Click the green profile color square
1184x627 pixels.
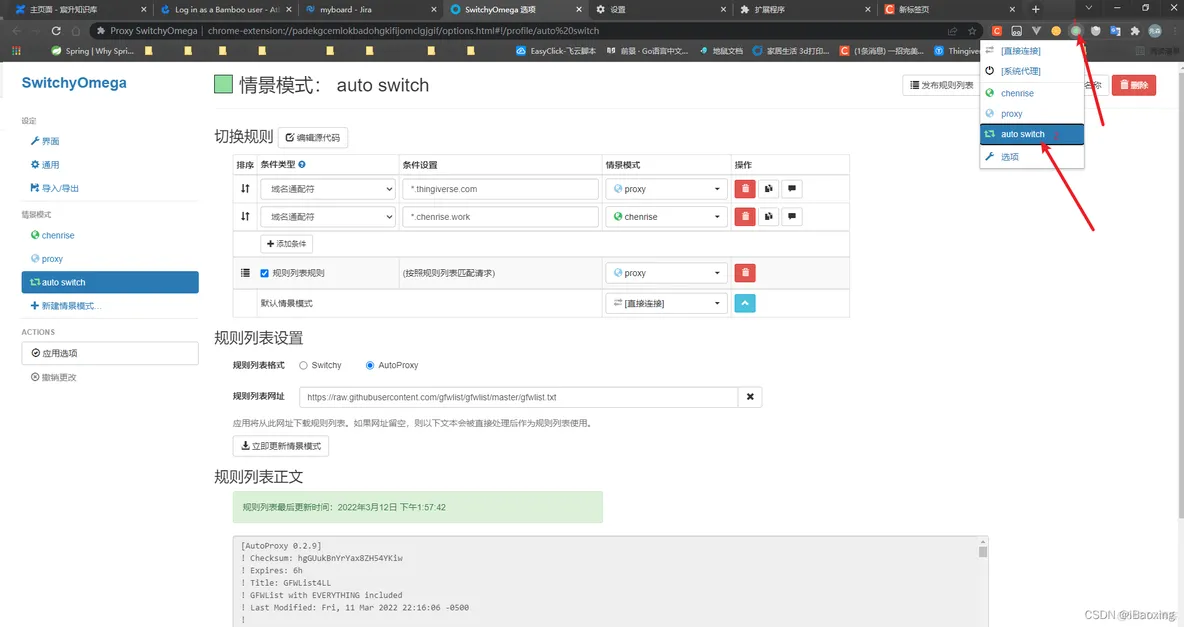point(223,84)
